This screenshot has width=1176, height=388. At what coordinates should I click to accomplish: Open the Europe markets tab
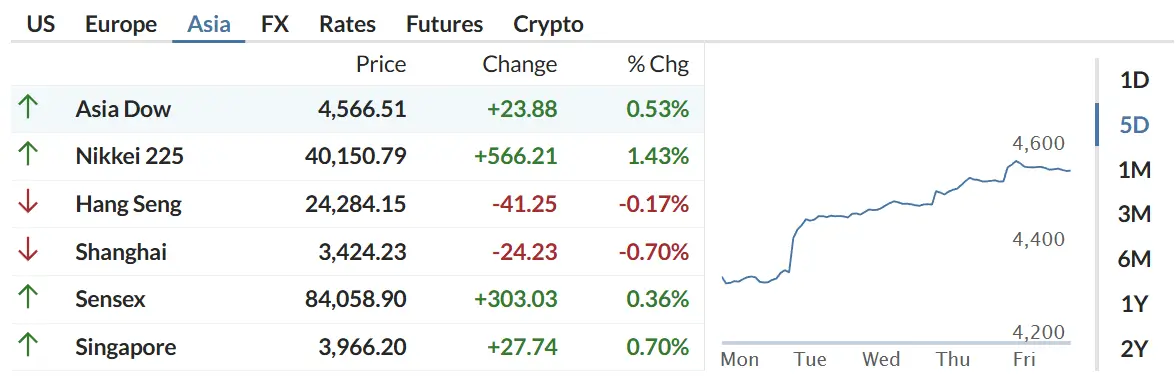pyautogui.click(x=121, y=24)
